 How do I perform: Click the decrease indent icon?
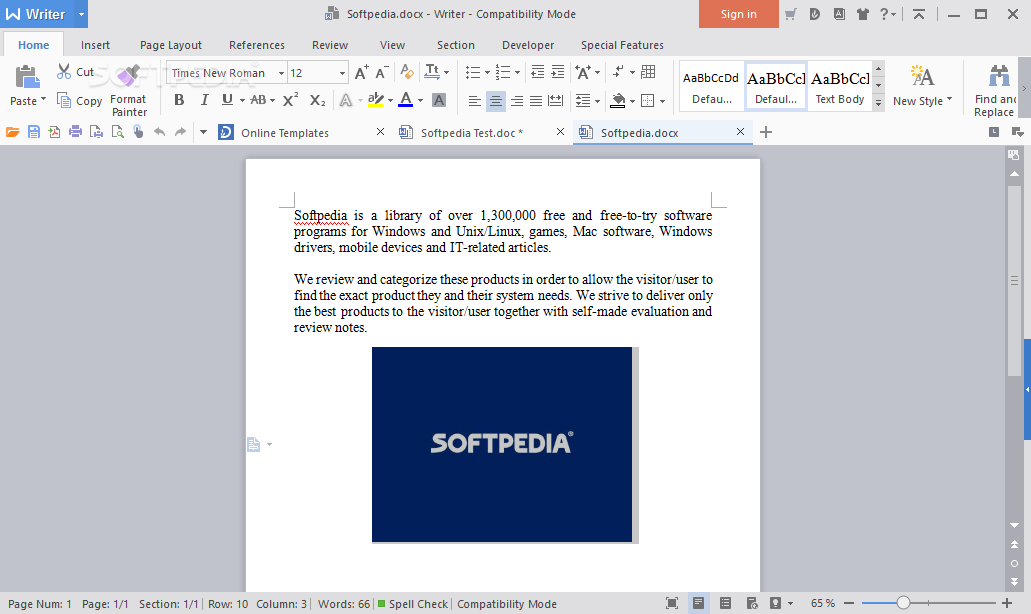tap(537, 72)
